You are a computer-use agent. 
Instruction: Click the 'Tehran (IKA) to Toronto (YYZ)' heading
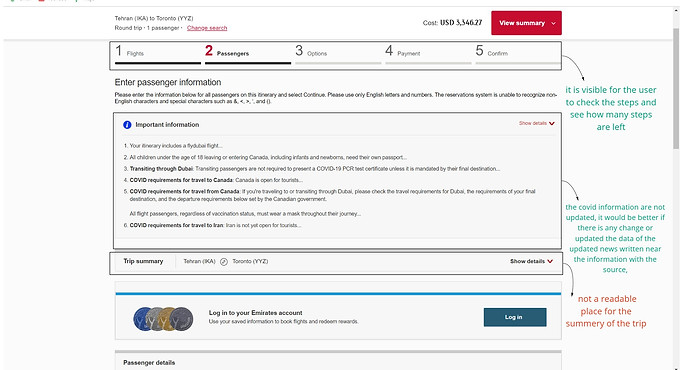click(x=154, y=18)
